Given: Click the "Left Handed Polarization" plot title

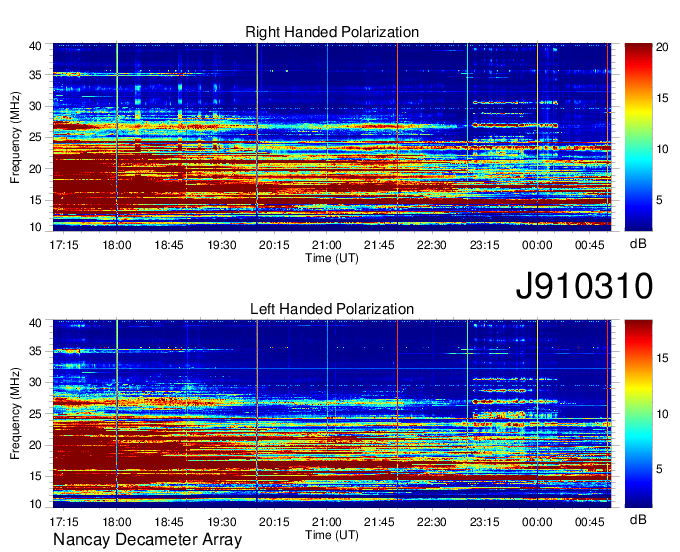Looking at the screenshot, I should click(332, 309).
